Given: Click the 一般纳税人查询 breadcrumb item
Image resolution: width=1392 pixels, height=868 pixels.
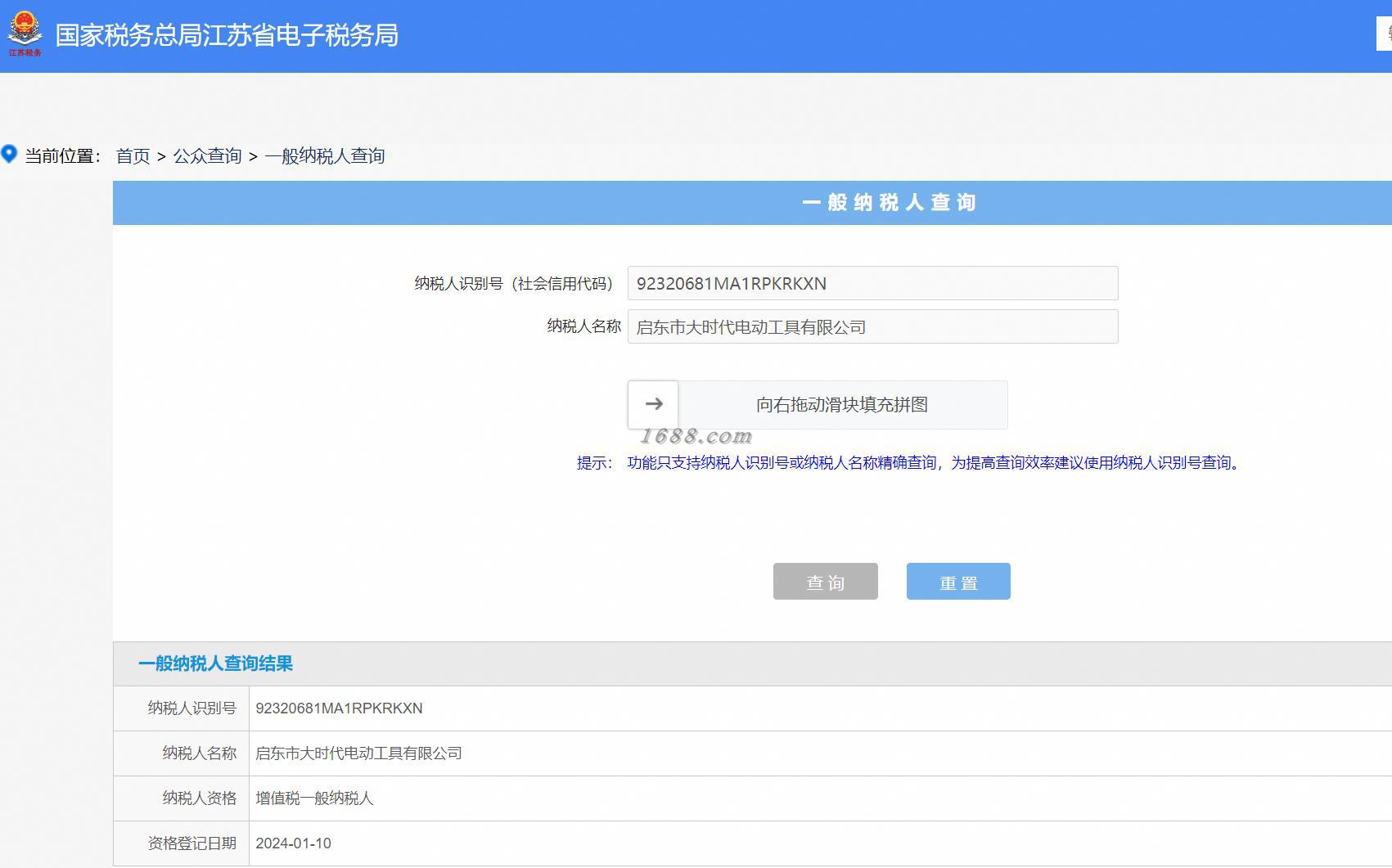Looking at the screenshot, I should click(x=325, y=155).
